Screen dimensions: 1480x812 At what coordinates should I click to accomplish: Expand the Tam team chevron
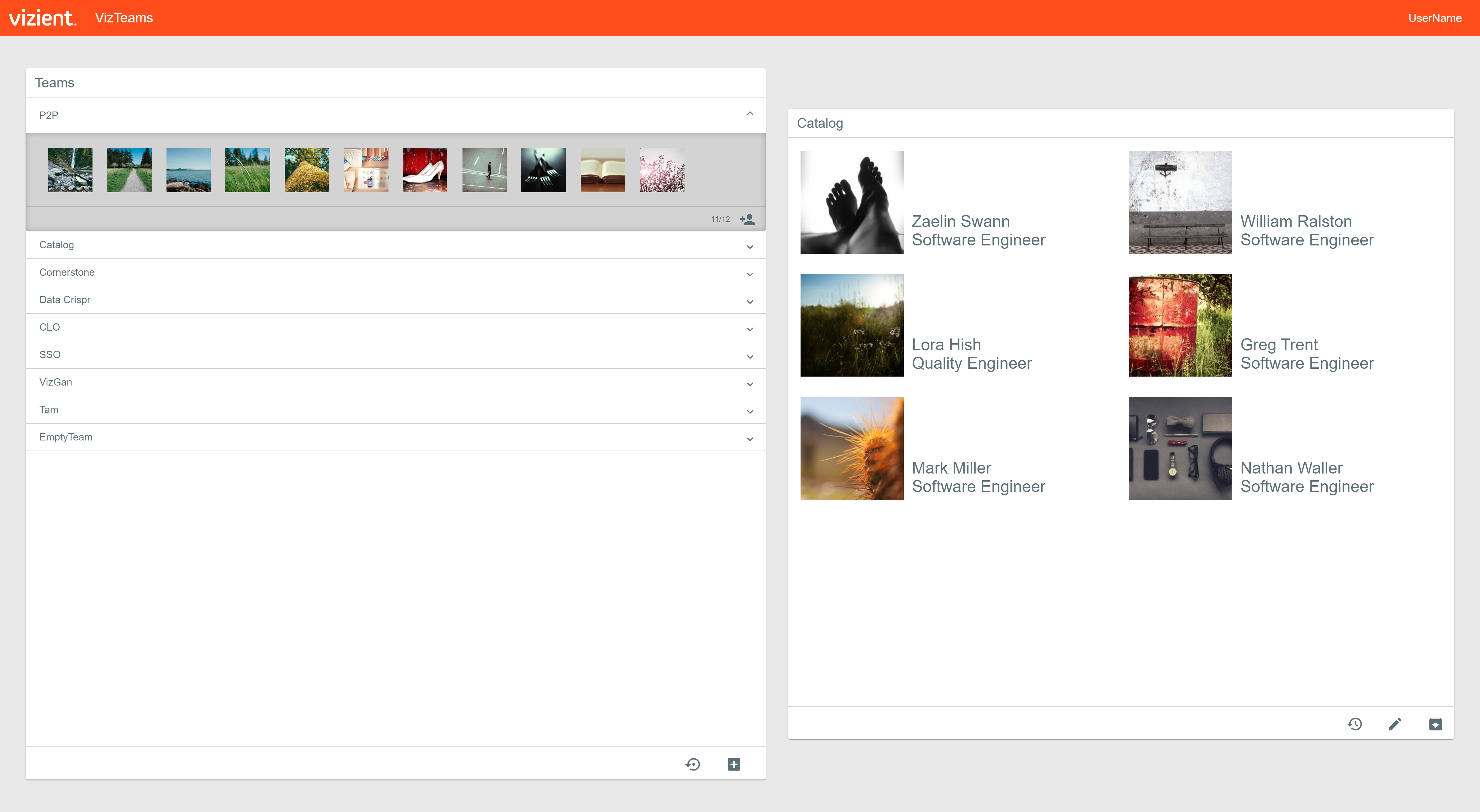tap(750, 412)
